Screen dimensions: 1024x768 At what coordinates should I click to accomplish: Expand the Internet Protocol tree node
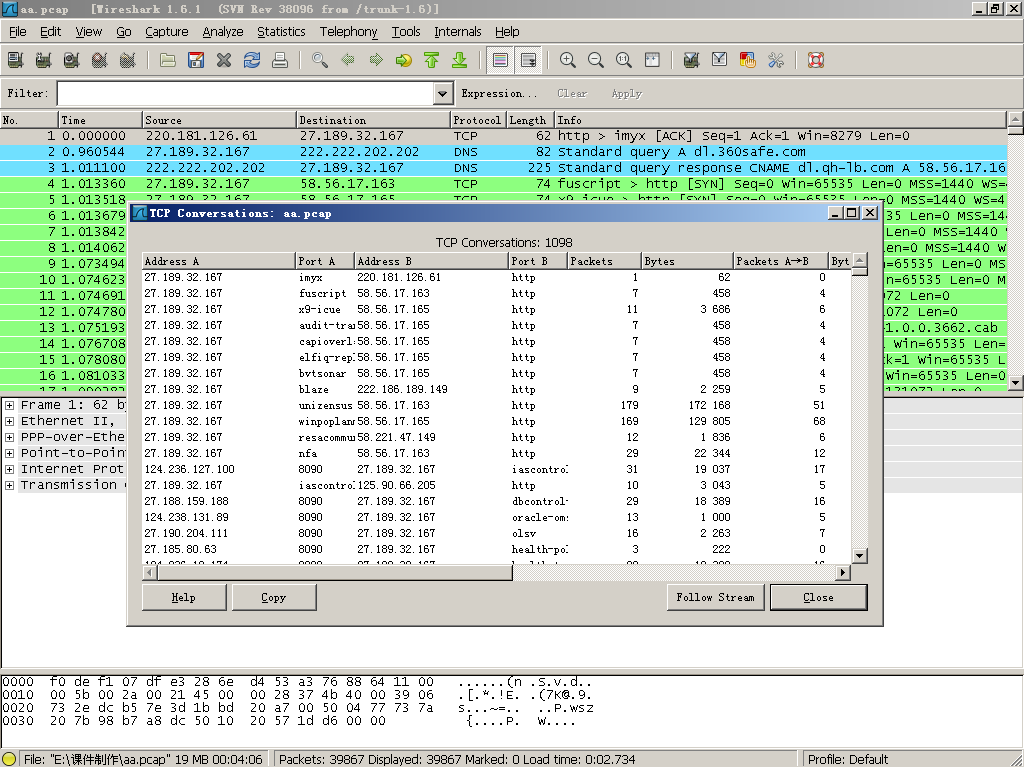click(x=10, y=470)
